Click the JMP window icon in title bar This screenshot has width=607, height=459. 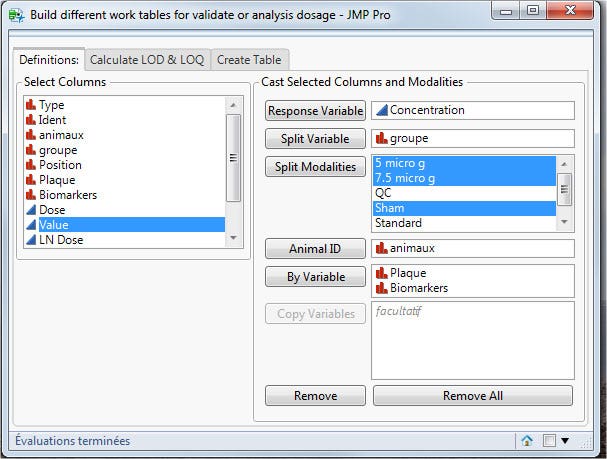click(x=16, y=15)
